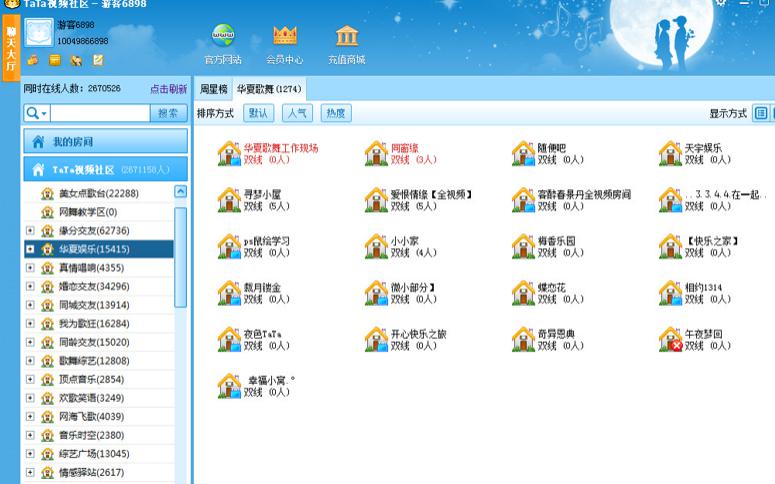Expand the 同城交友(13914) category
775x484 pixels.
tap(30, 305)
